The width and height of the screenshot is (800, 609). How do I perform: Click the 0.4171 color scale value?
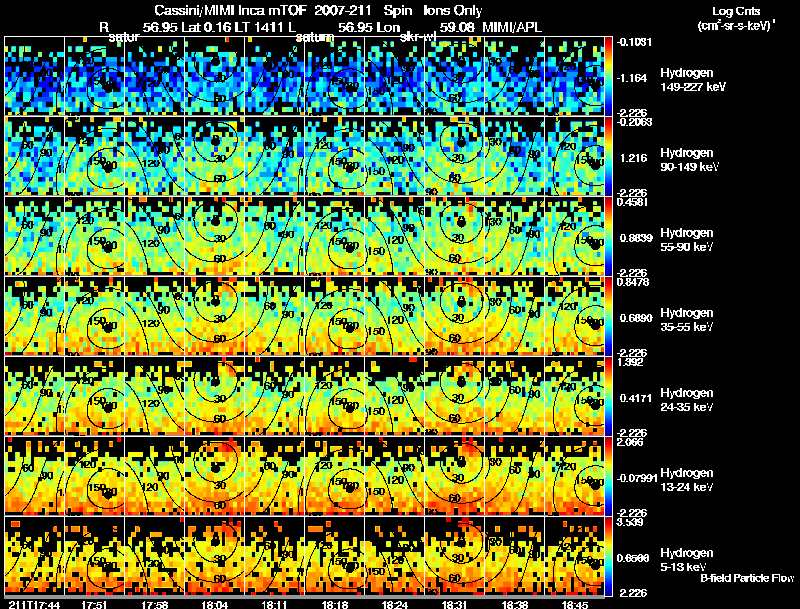point(636,398)
